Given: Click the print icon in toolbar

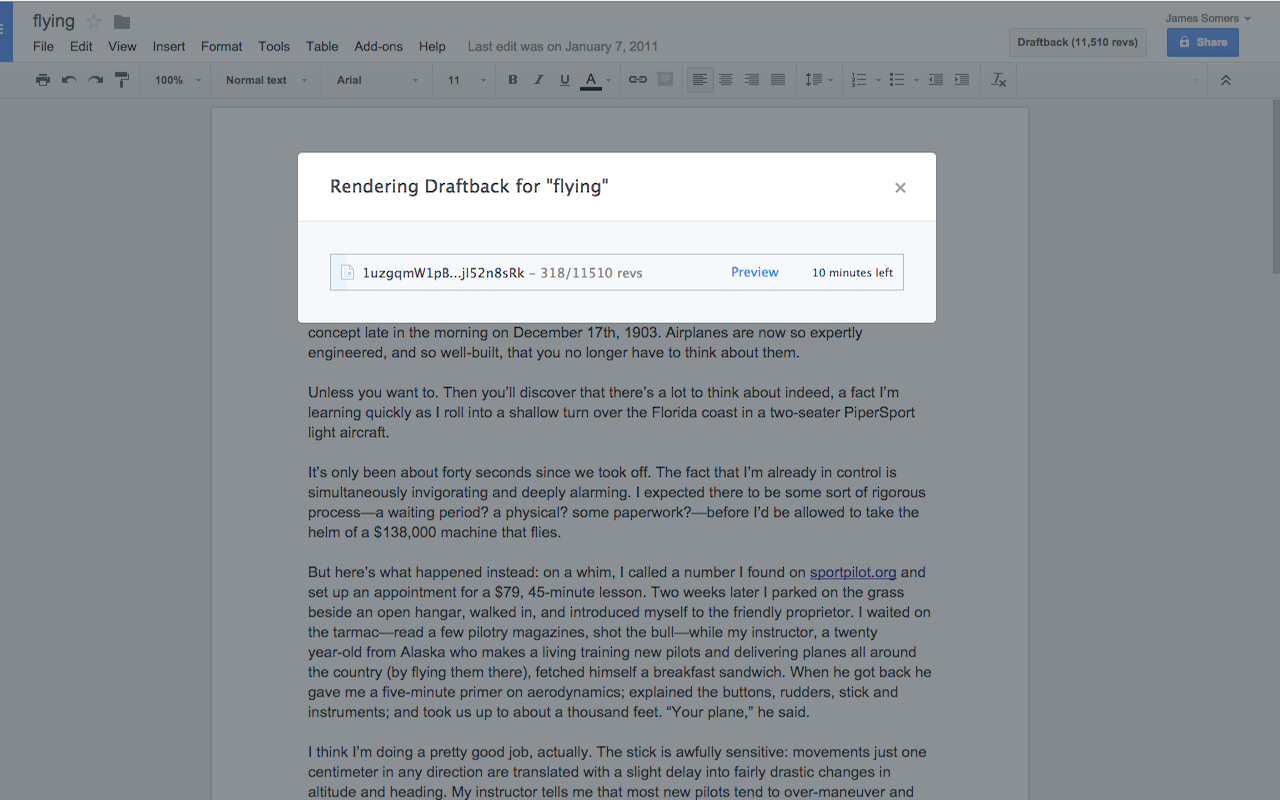Looking at the screenshot, I should [42, 80].
